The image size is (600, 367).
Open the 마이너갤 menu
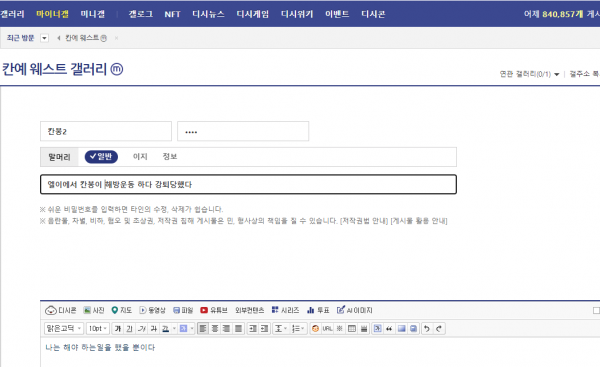point(52,14)
